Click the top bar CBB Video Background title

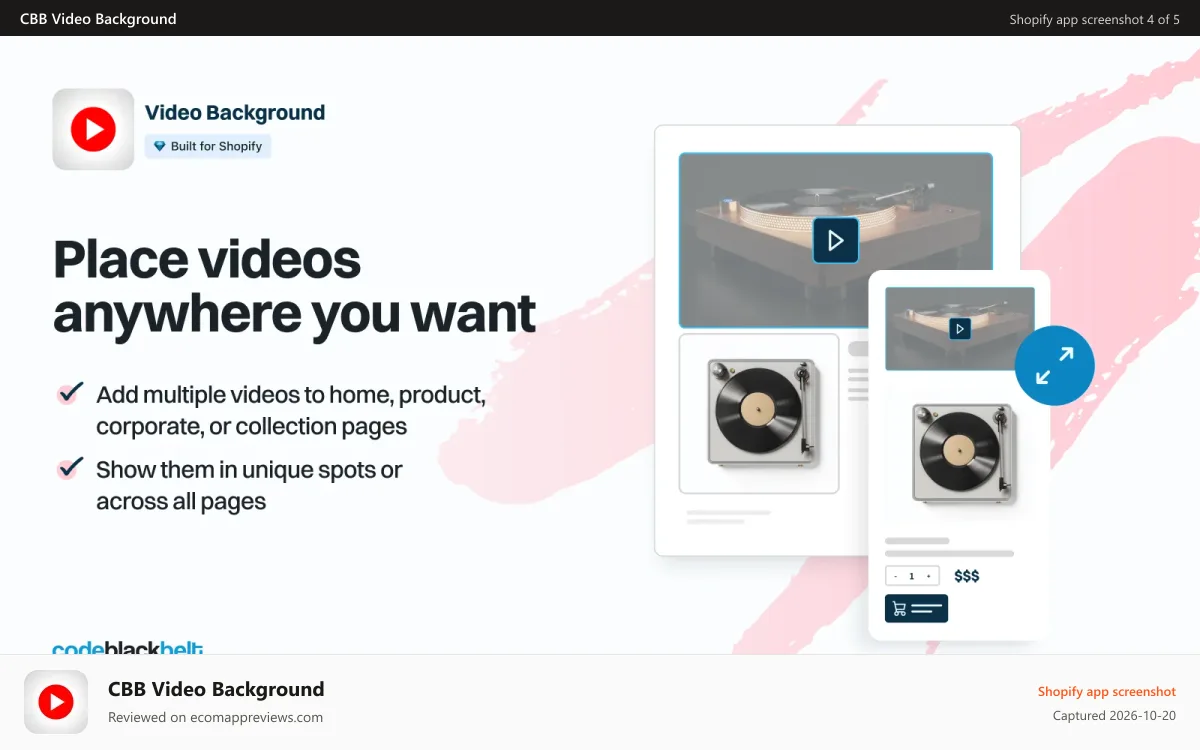pos(98,18)
